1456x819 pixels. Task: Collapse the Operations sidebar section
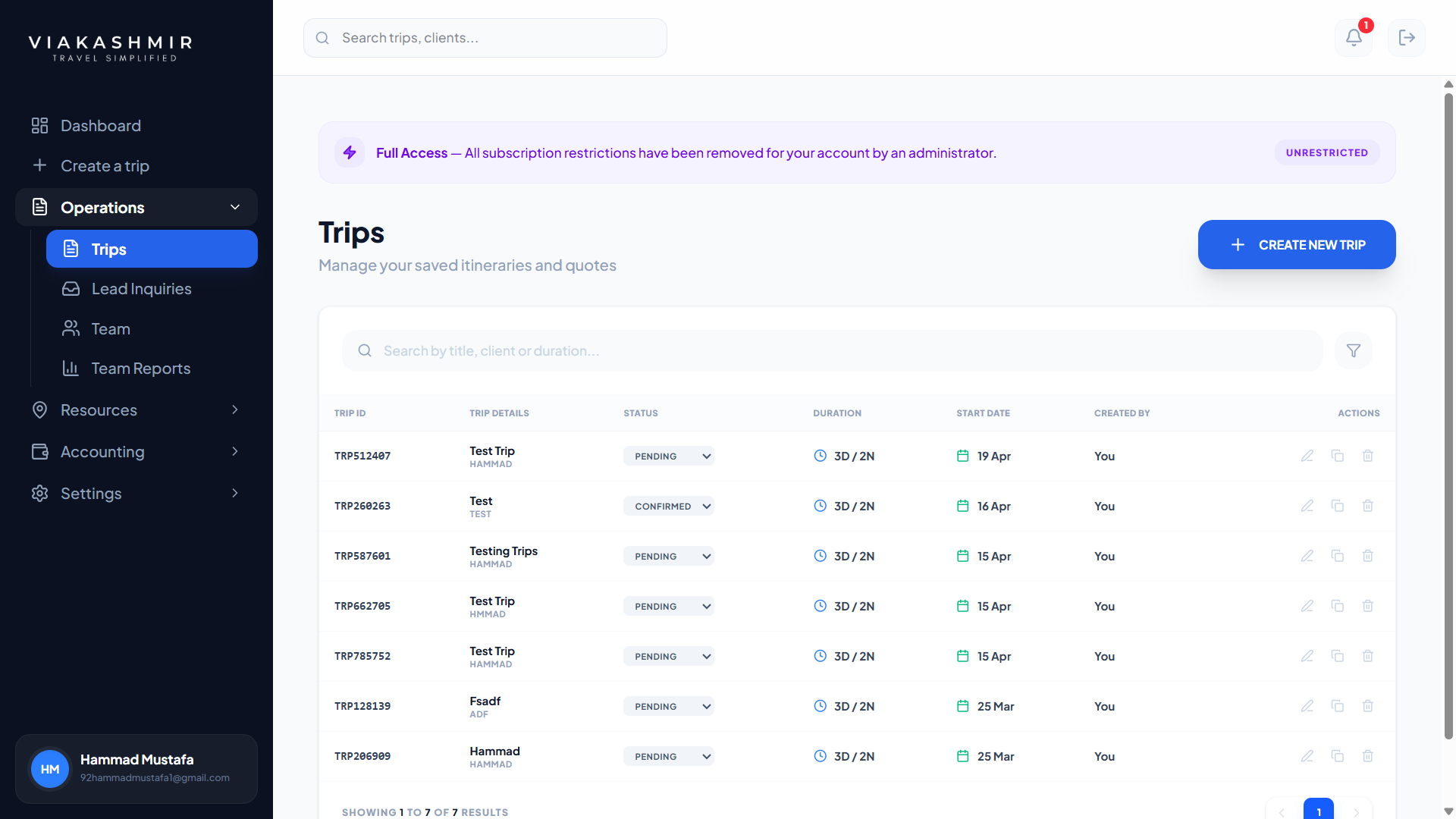tap(136, 207)
